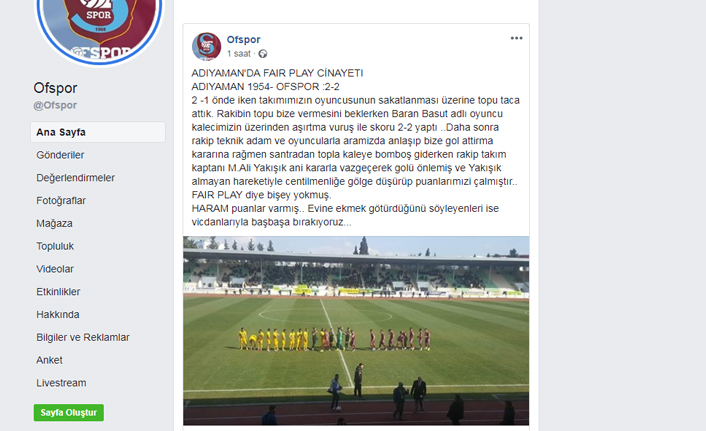Viewport: 706px width, 431px height.
Task: Open the Livestream section
Action: coord(61,383)
